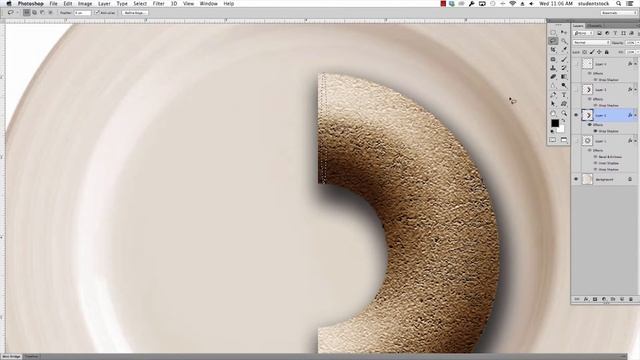Create new adjustment layer
640x360 pixels.
coord(604,299)
